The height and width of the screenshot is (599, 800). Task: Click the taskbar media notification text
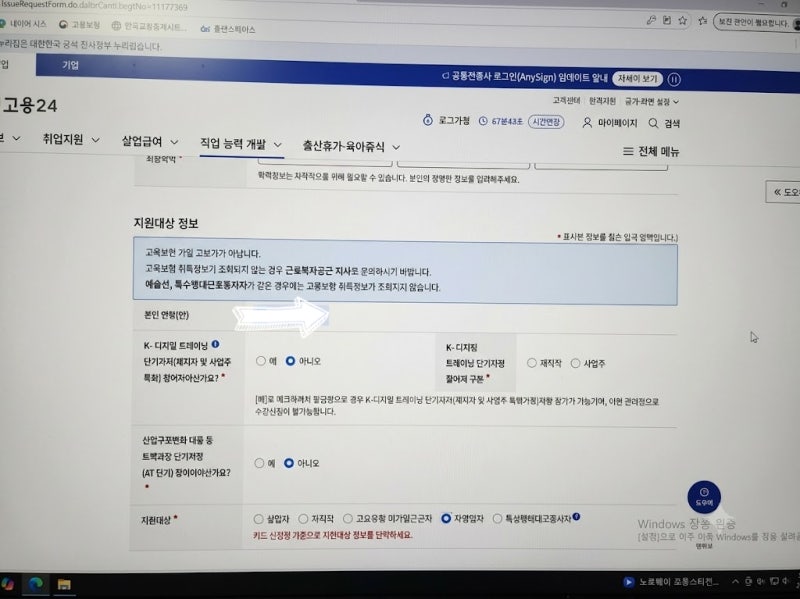coord(679,582)
